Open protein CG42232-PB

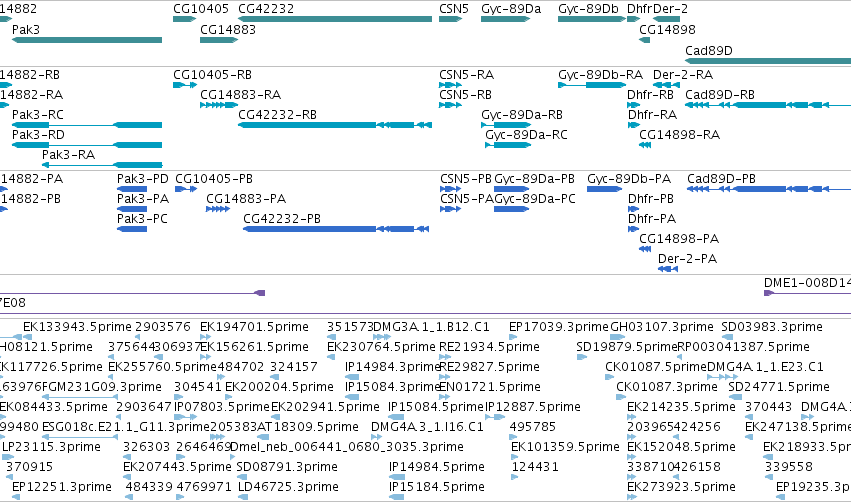336,229
